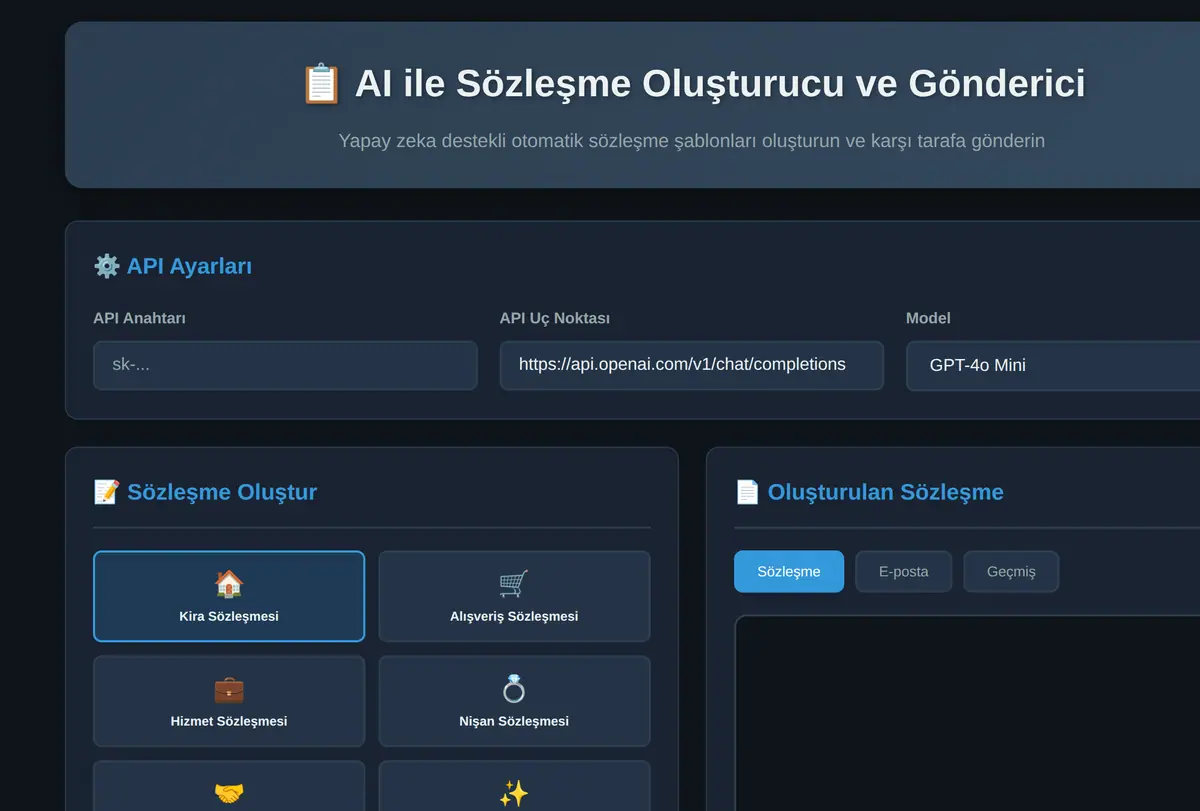Click the API Anahtarı label
The height and width of the screenshot is (811, 1200).
pos(139,318)
